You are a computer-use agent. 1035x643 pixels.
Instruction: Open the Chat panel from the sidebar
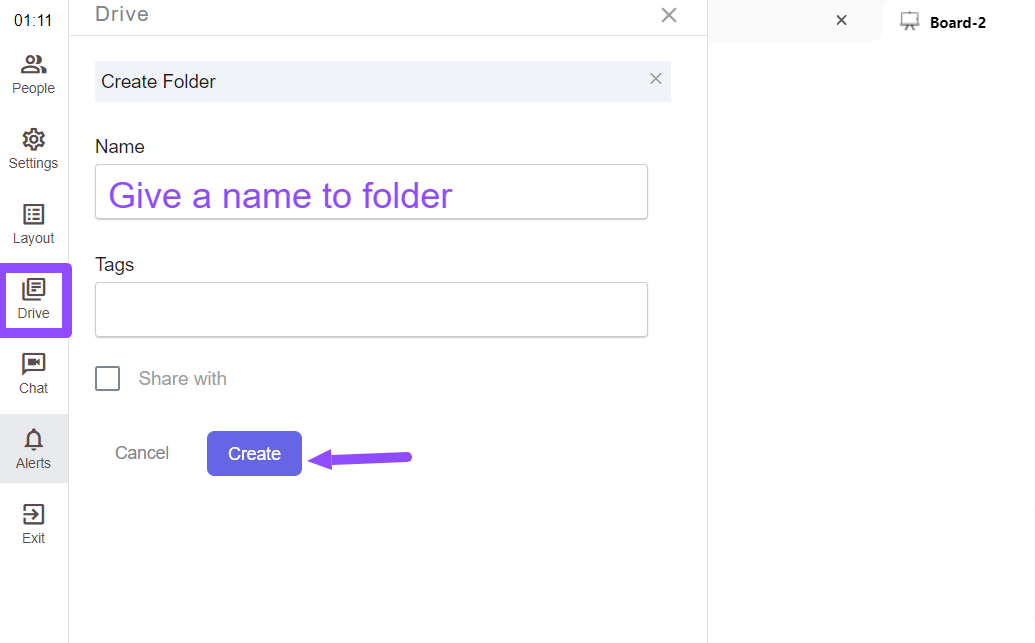pyautogui.click(x=34, y=374)
